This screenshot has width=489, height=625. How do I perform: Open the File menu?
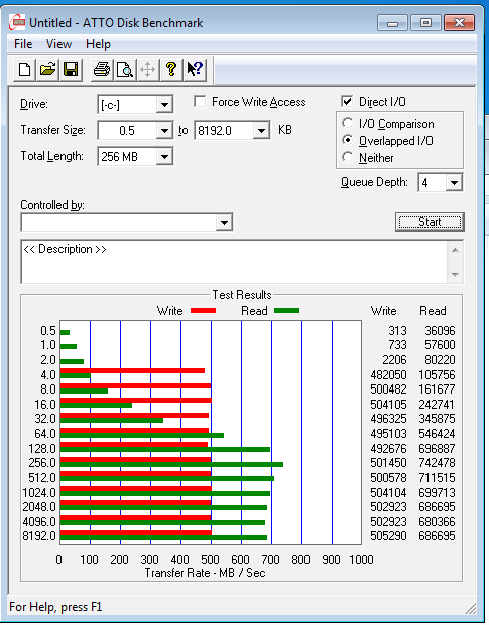click(23, 44)
